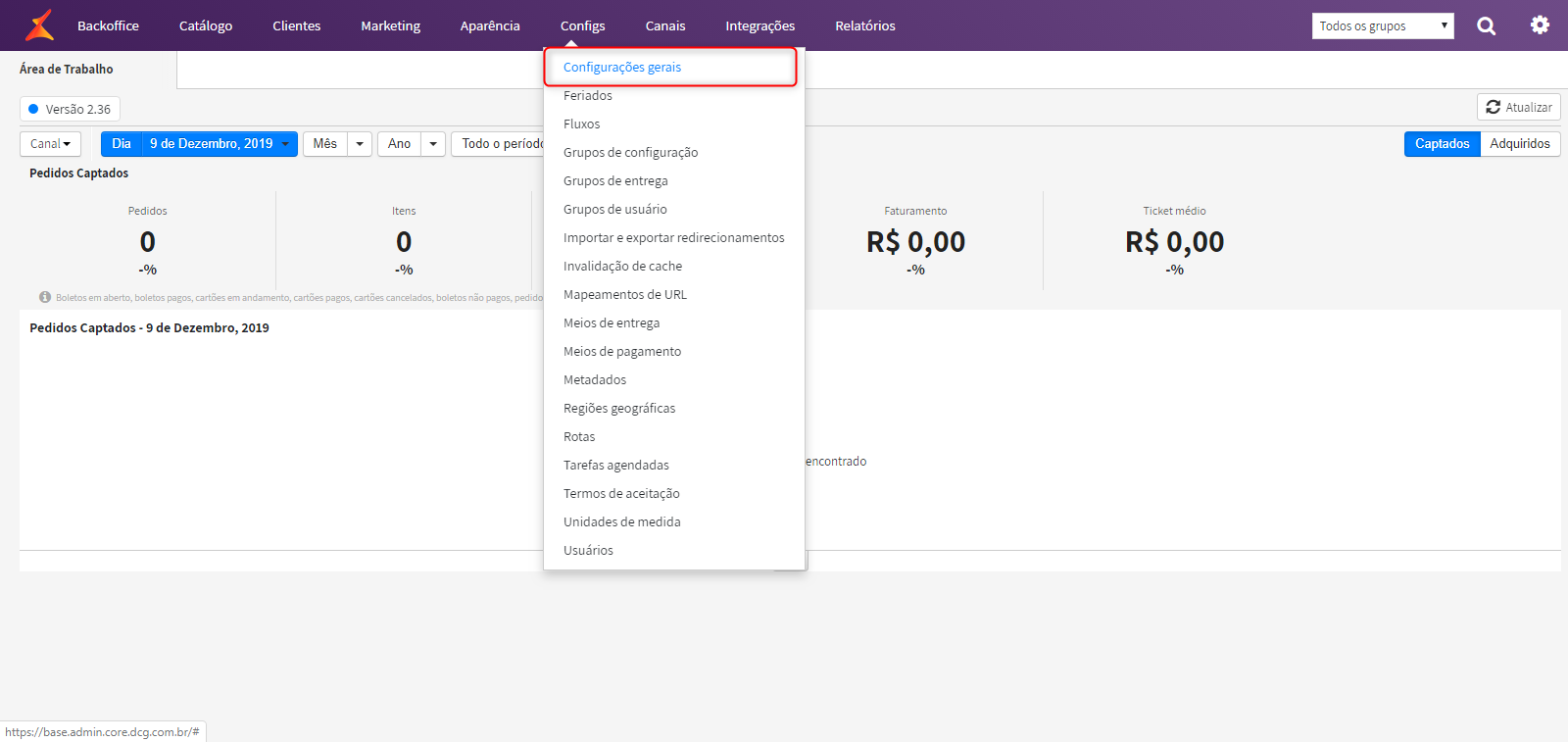Open Integrações menu
1568x742 pixels.
pos(759,25)
